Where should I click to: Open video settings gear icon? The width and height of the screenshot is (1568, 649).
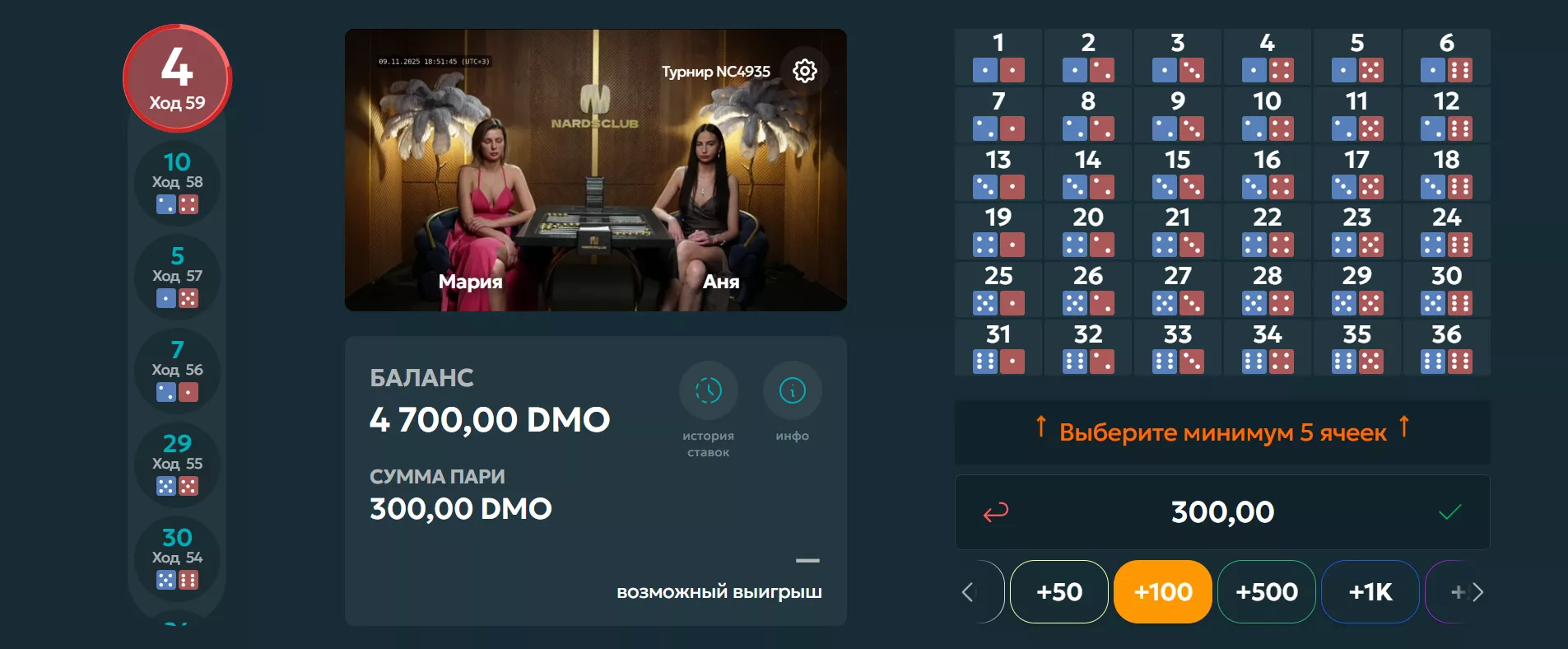tap(804, 71)
